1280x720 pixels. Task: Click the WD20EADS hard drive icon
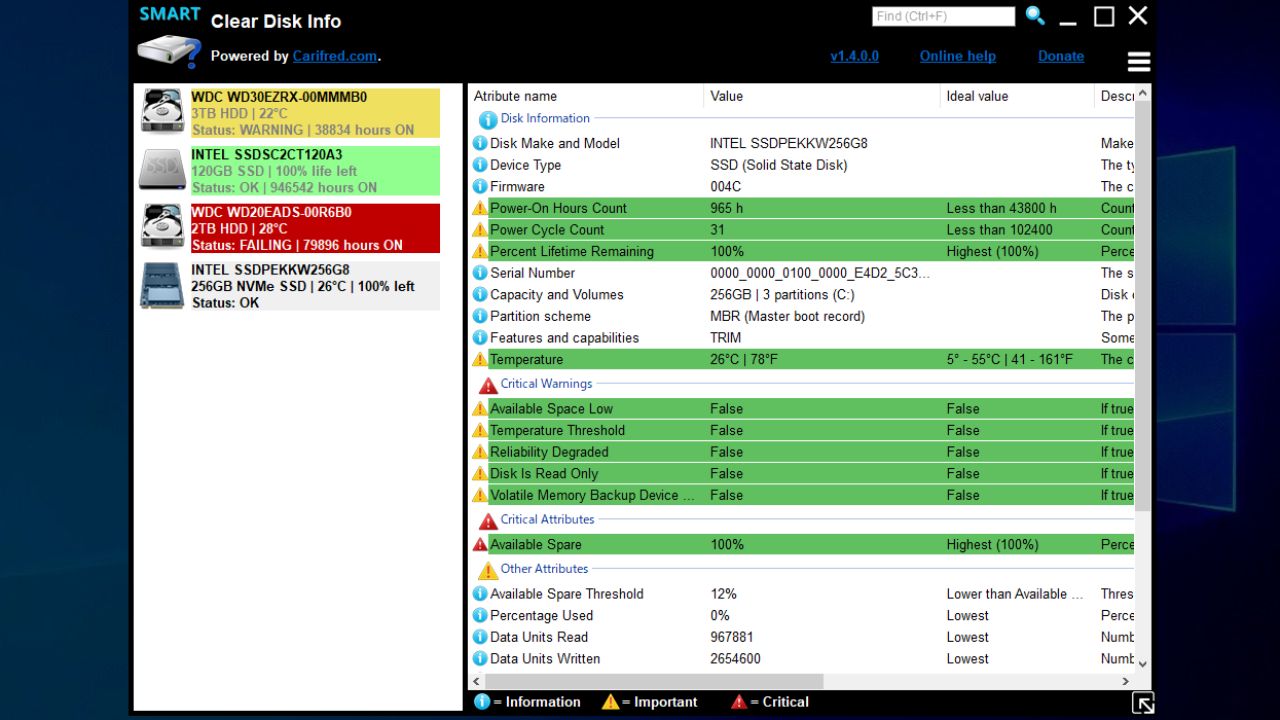point(162,227)
